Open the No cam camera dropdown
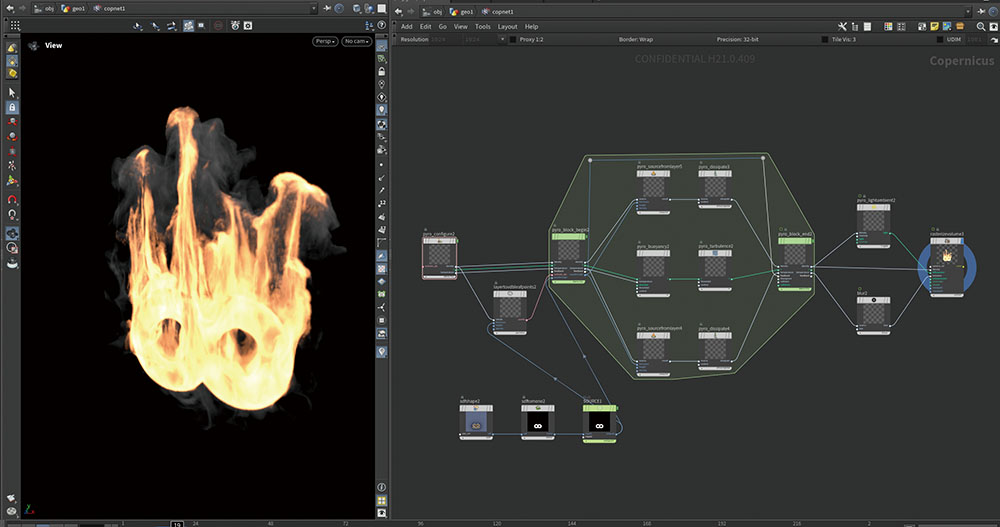Screen dimensions: 1000x527 click(356, 41)
